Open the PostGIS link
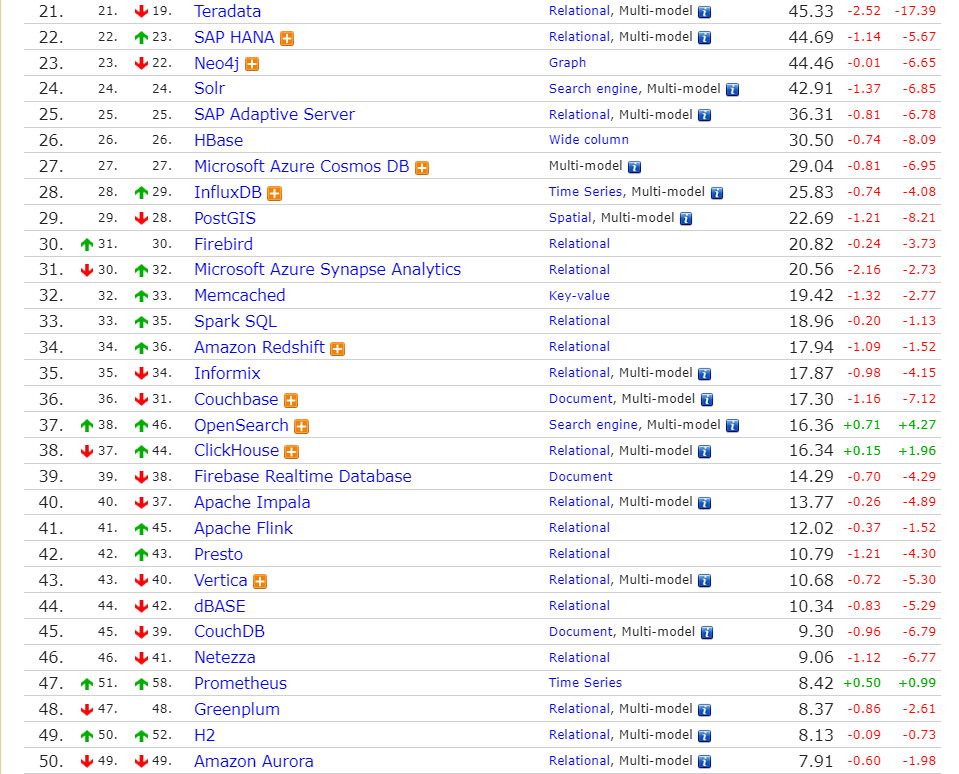The width and height of the screenshot is (959, 774). click(x=225, y=218)
